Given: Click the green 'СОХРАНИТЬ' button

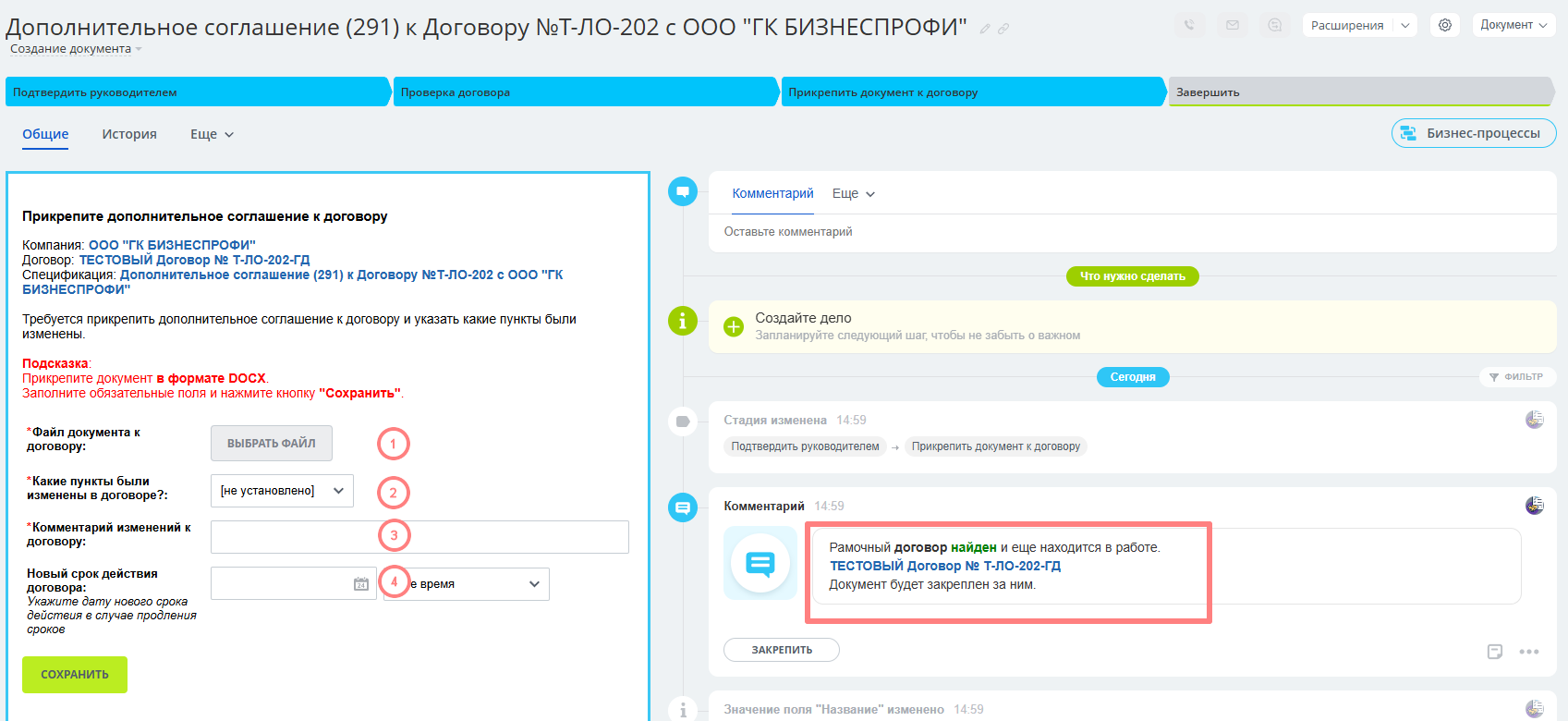Looking at the screenshot, I should coord(75,675).
